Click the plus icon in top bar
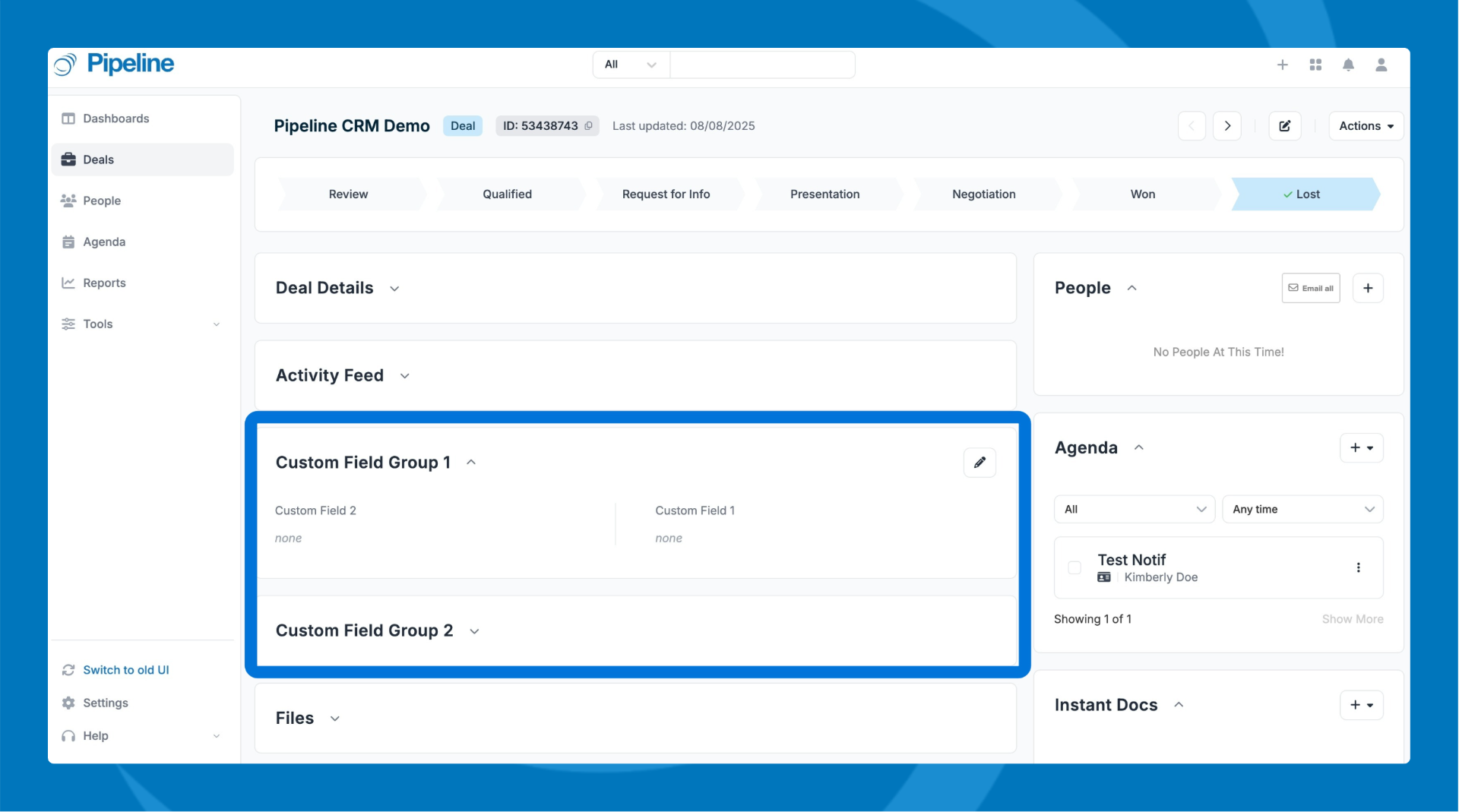 point(1283,65)
